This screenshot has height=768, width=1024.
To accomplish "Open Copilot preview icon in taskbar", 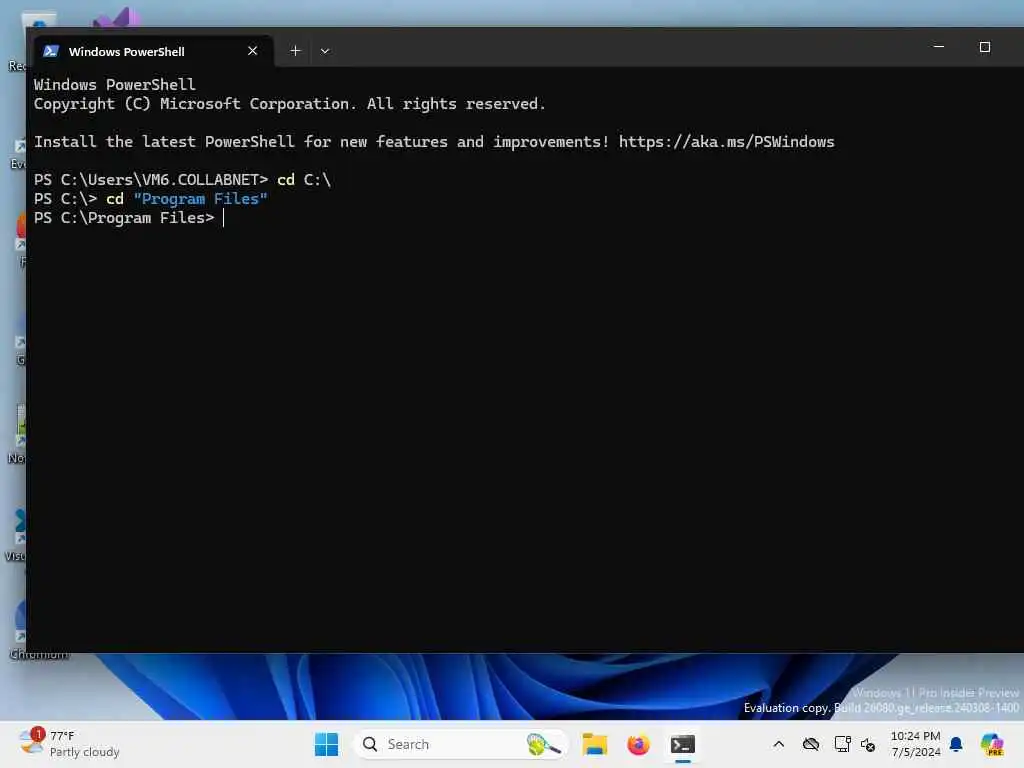I will tap(992, 744).
